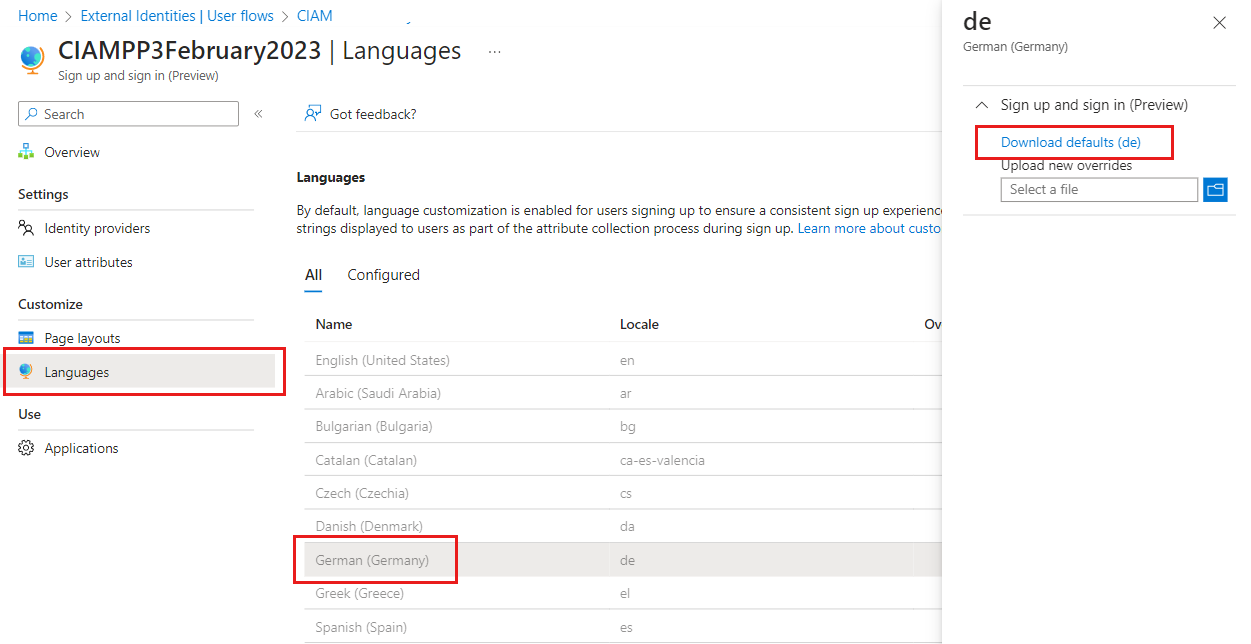
Task: Collapse the Sign up and sign in section
Action: click(x=982, y=105)
